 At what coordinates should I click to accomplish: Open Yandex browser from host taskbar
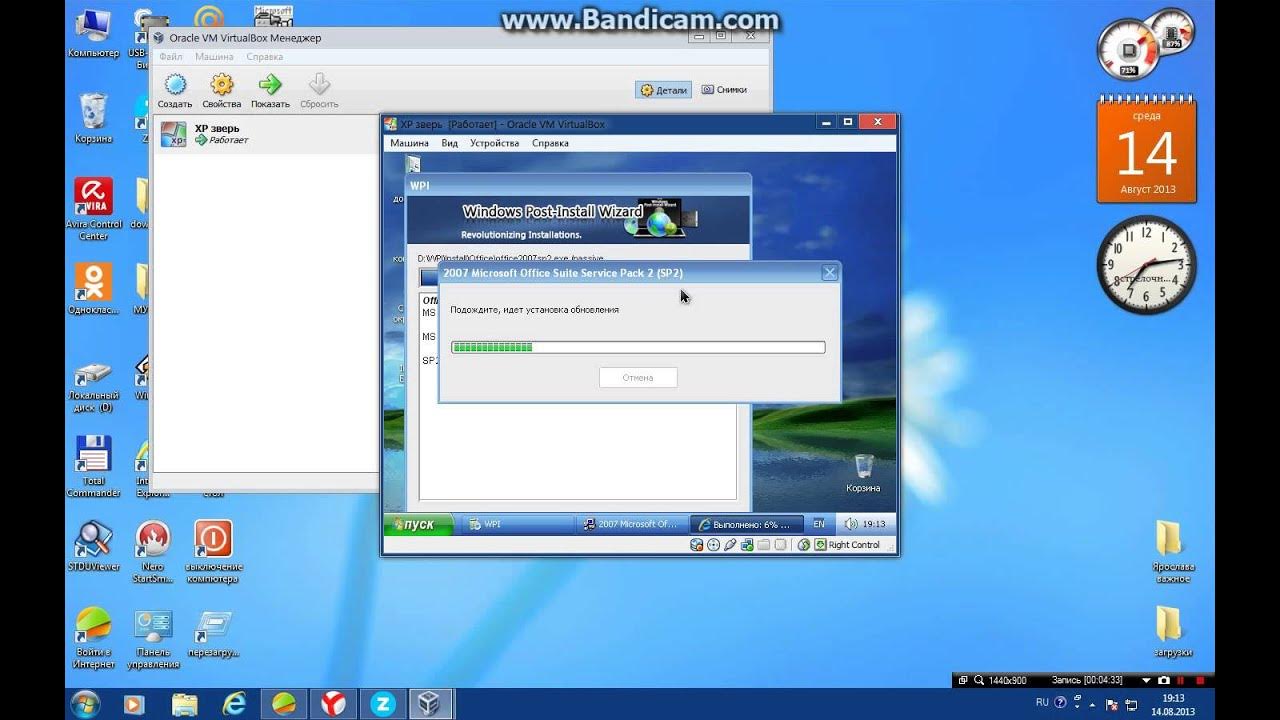tap(331, 704)
